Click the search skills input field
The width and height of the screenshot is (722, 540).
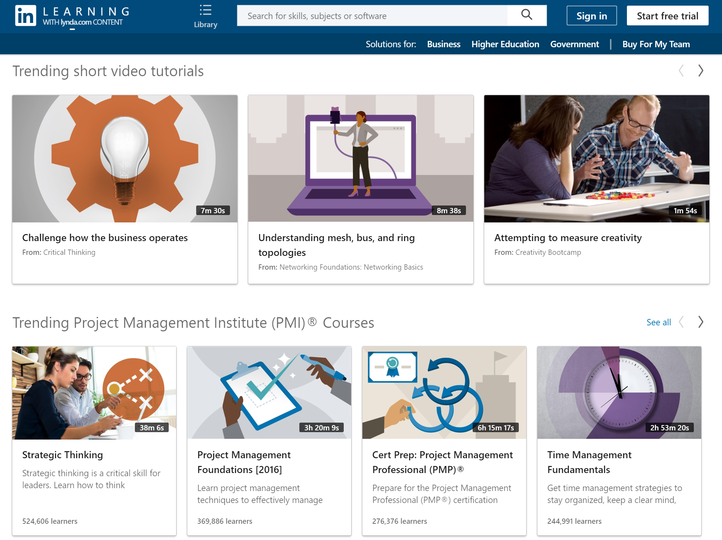coord(372,16)
